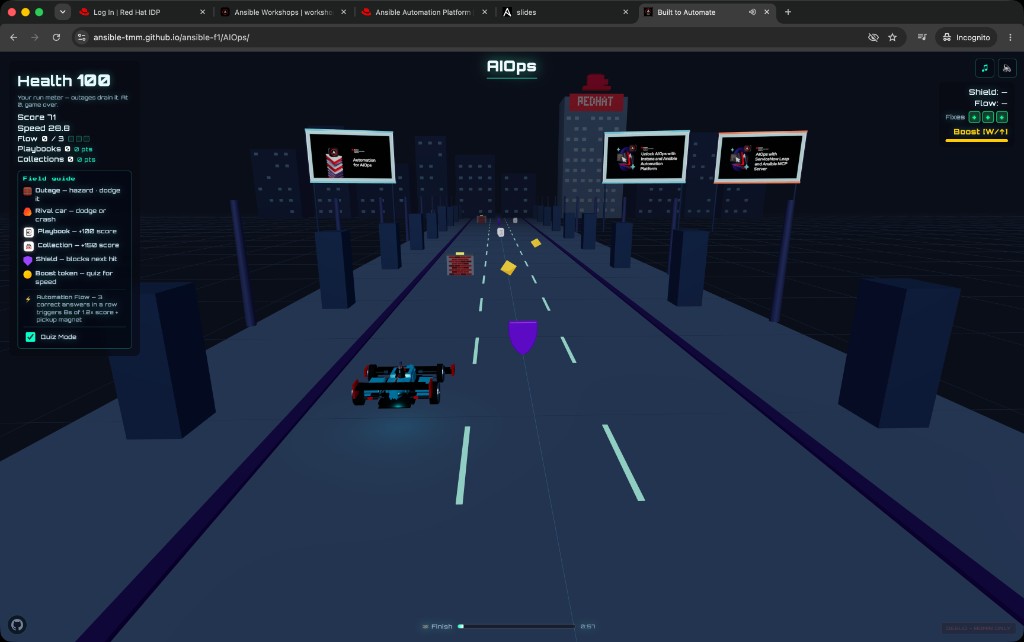Viewport: 1024px width, 642px height.
Task: Click the AIOps title heading
Action: (x=511, y=66)
